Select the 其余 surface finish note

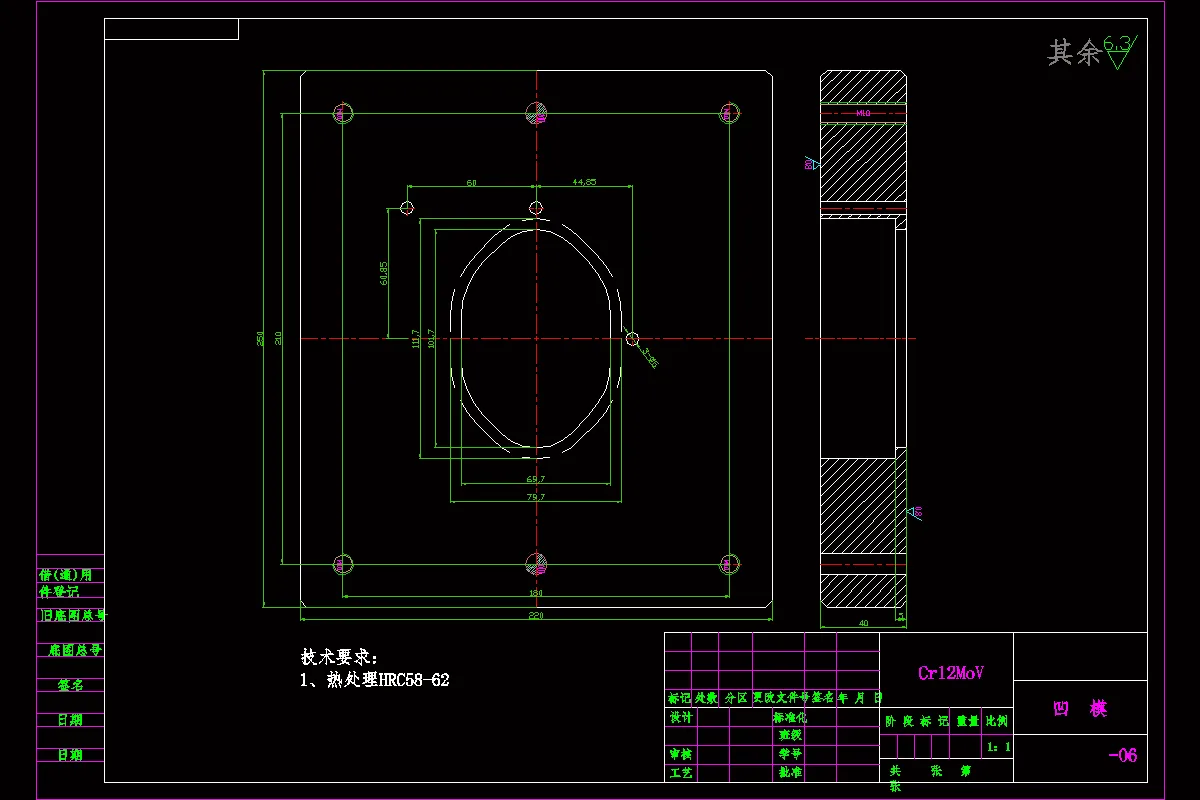tap(1074, 52)
